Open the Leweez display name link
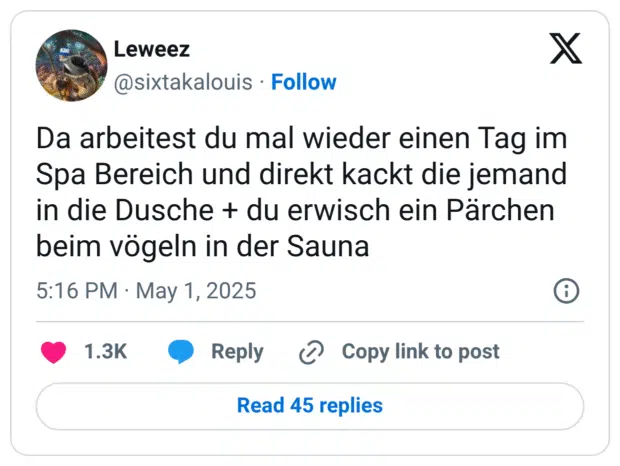Viewport: 620px width, 466px height. pyautogui.click(x=151, y=49)
